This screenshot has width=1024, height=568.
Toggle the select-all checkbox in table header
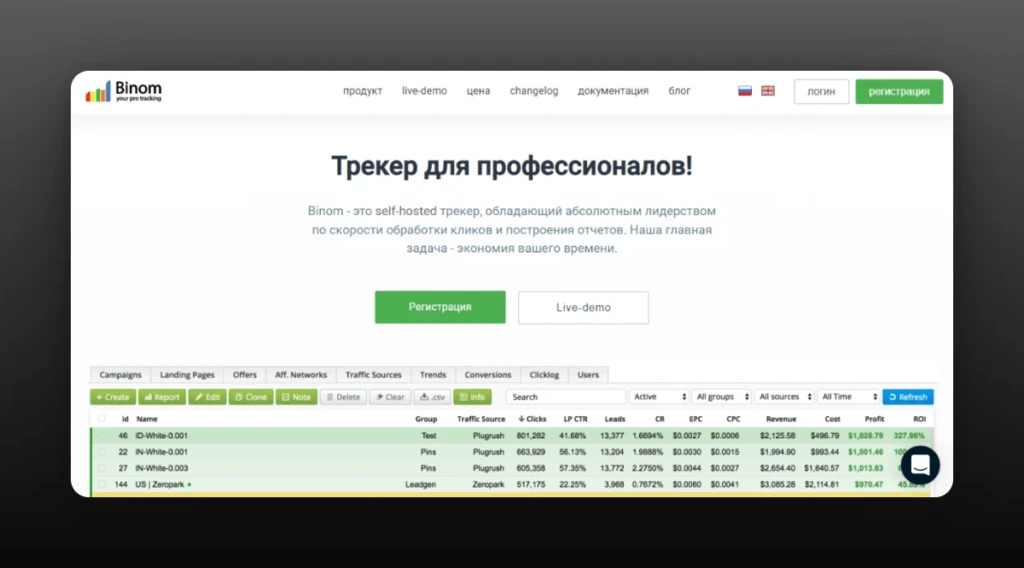point(101,418)
